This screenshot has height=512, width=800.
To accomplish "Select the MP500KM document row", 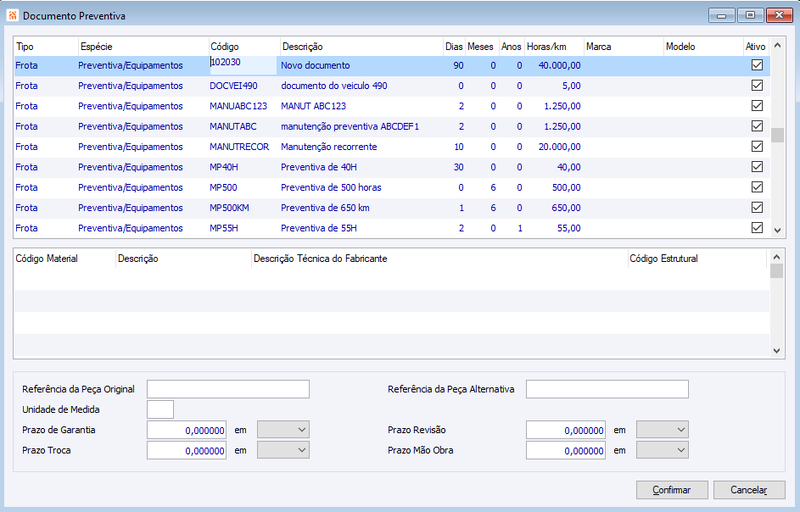I will point(392,208).
